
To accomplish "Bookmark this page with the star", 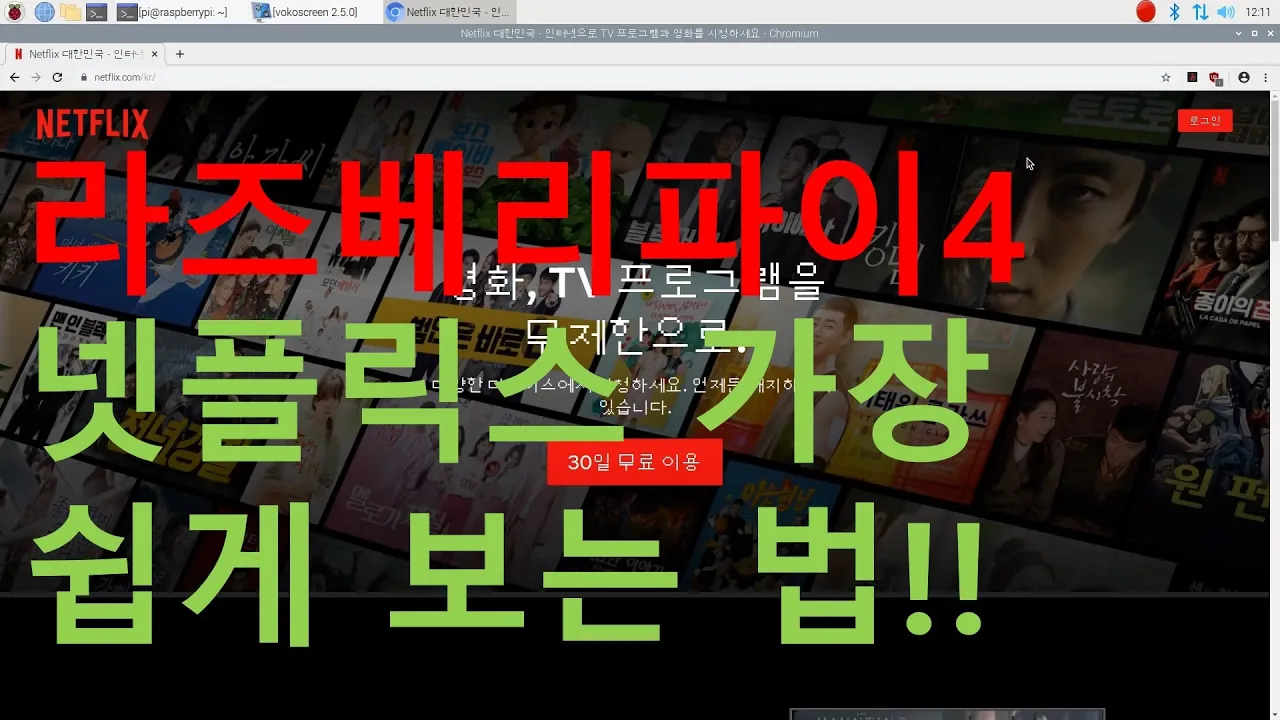I will [x=1165, y=77].
